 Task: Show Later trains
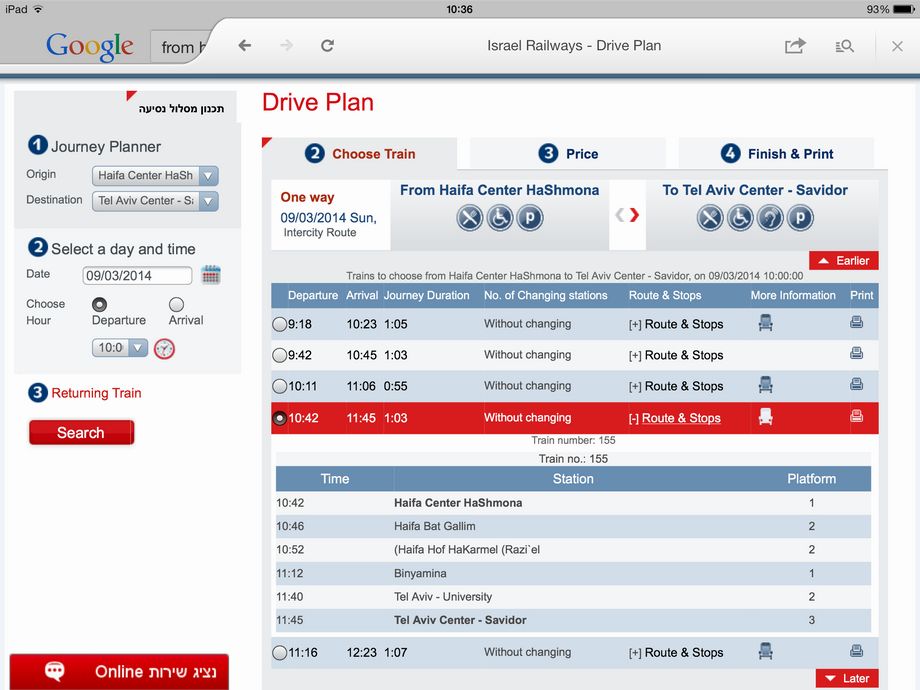tap(847, 678)
